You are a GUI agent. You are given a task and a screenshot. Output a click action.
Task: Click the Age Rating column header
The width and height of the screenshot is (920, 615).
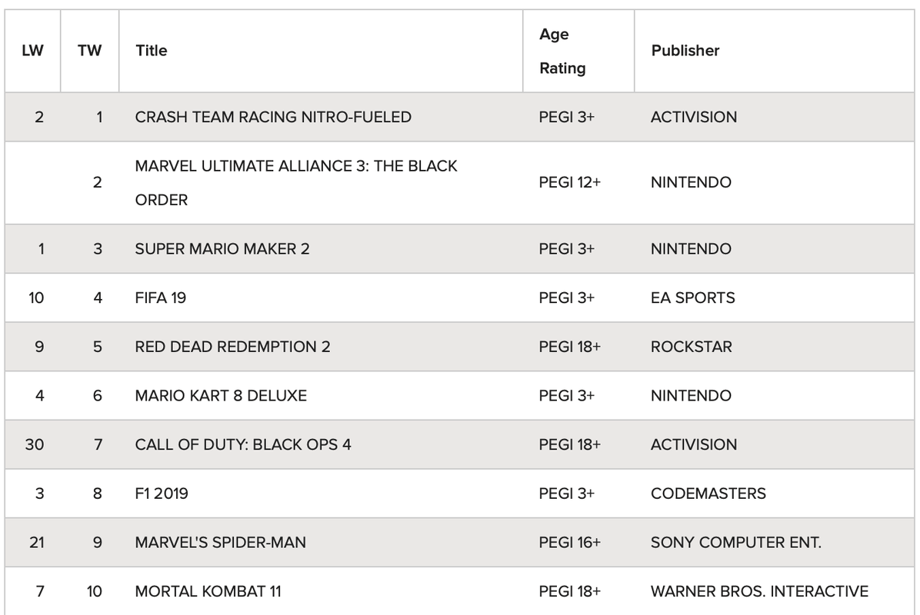pos(562,51)
